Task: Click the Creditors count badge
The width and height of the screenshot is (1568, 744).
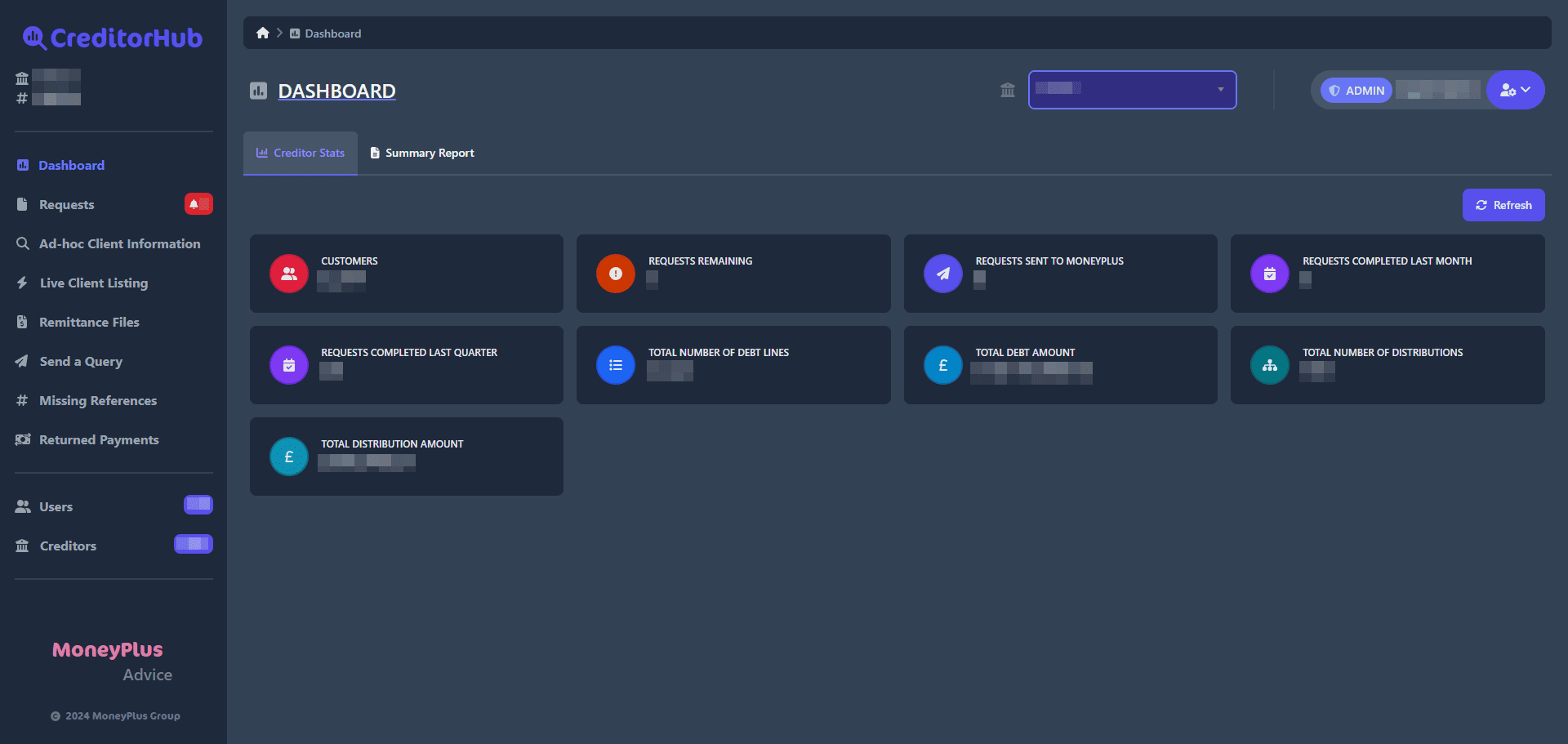Action: click(x=194, y=544)
